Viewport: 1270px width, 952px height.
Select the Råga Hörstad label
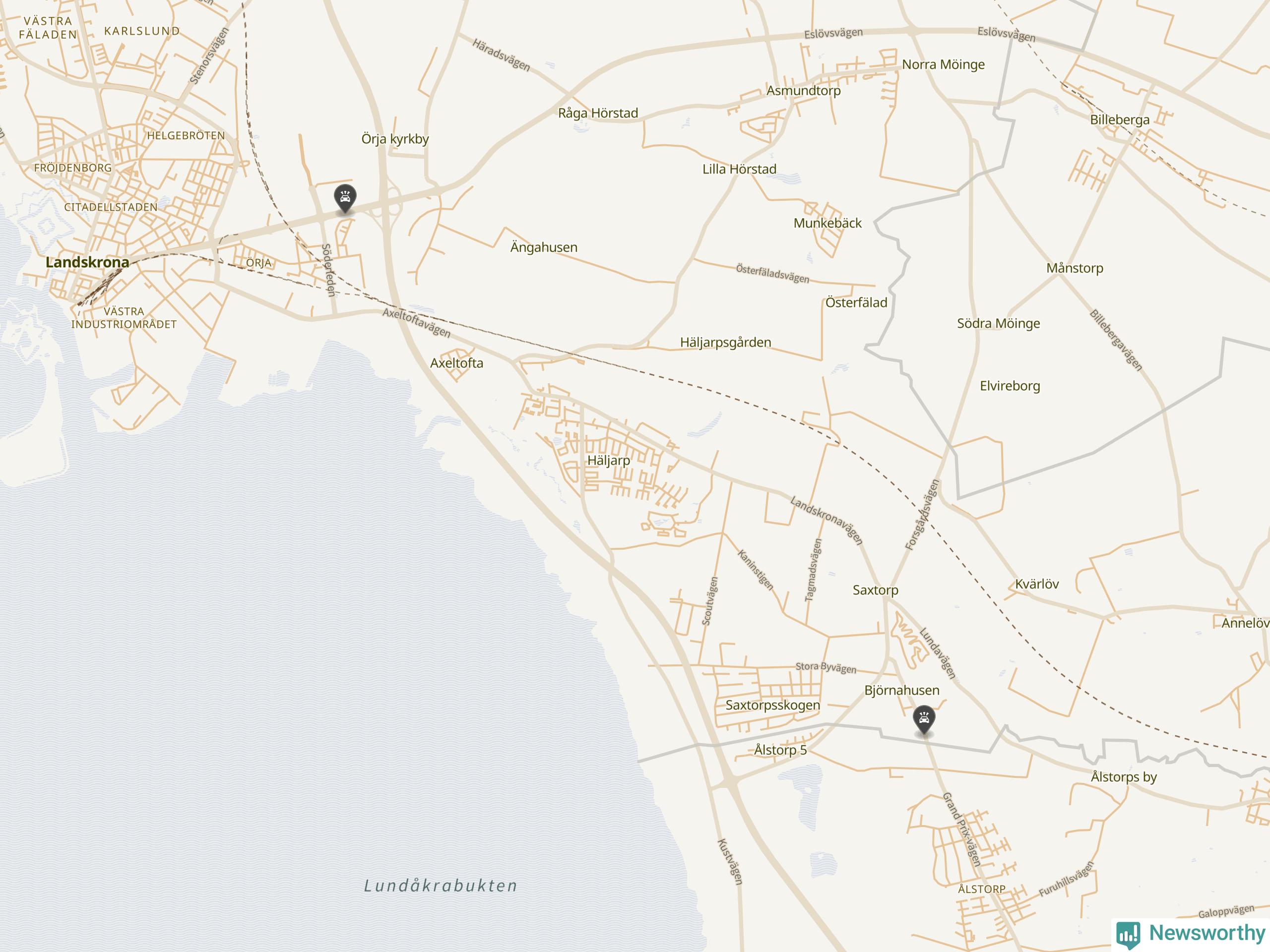598,113
